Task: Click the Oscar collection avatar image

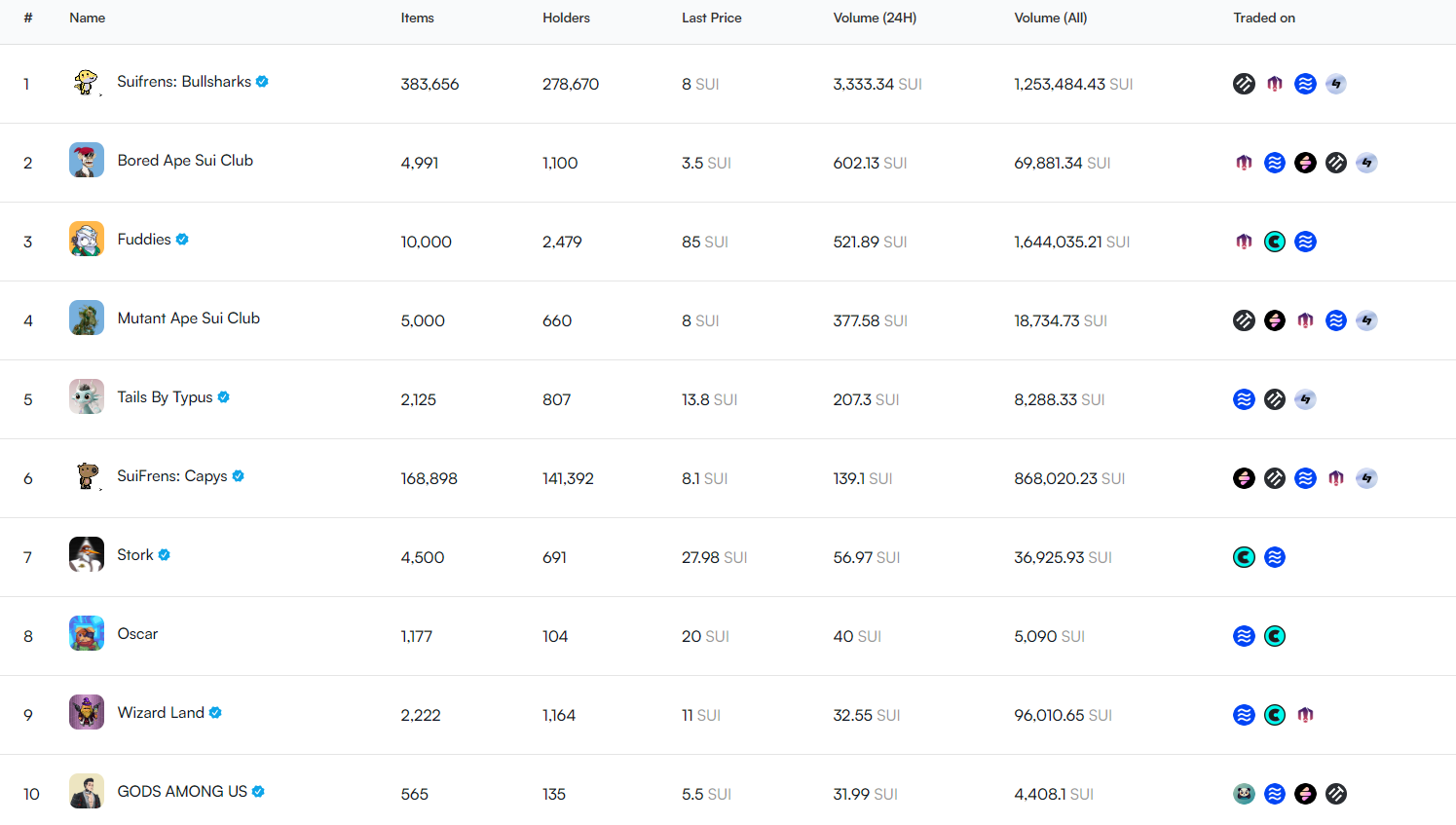Action: point(87,634)
